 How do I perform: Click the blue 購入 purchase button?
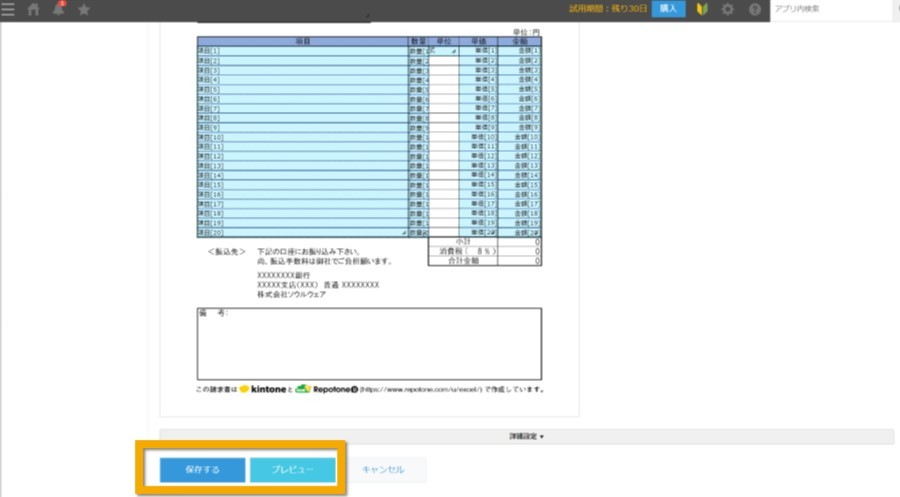[668, 9]
